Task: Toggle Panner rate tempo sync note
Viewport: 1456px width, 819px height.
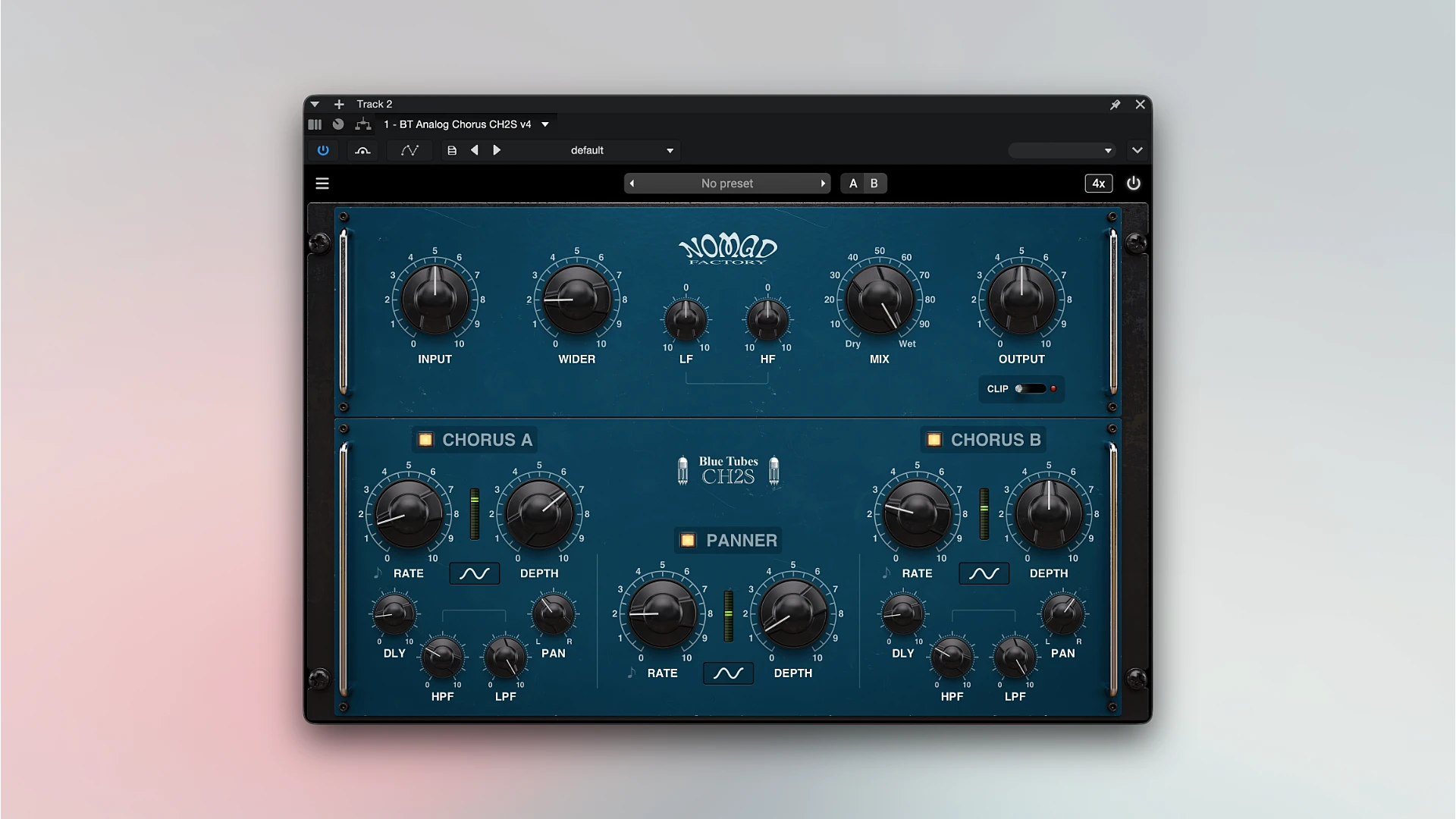Action: click(x=631, y=673)
